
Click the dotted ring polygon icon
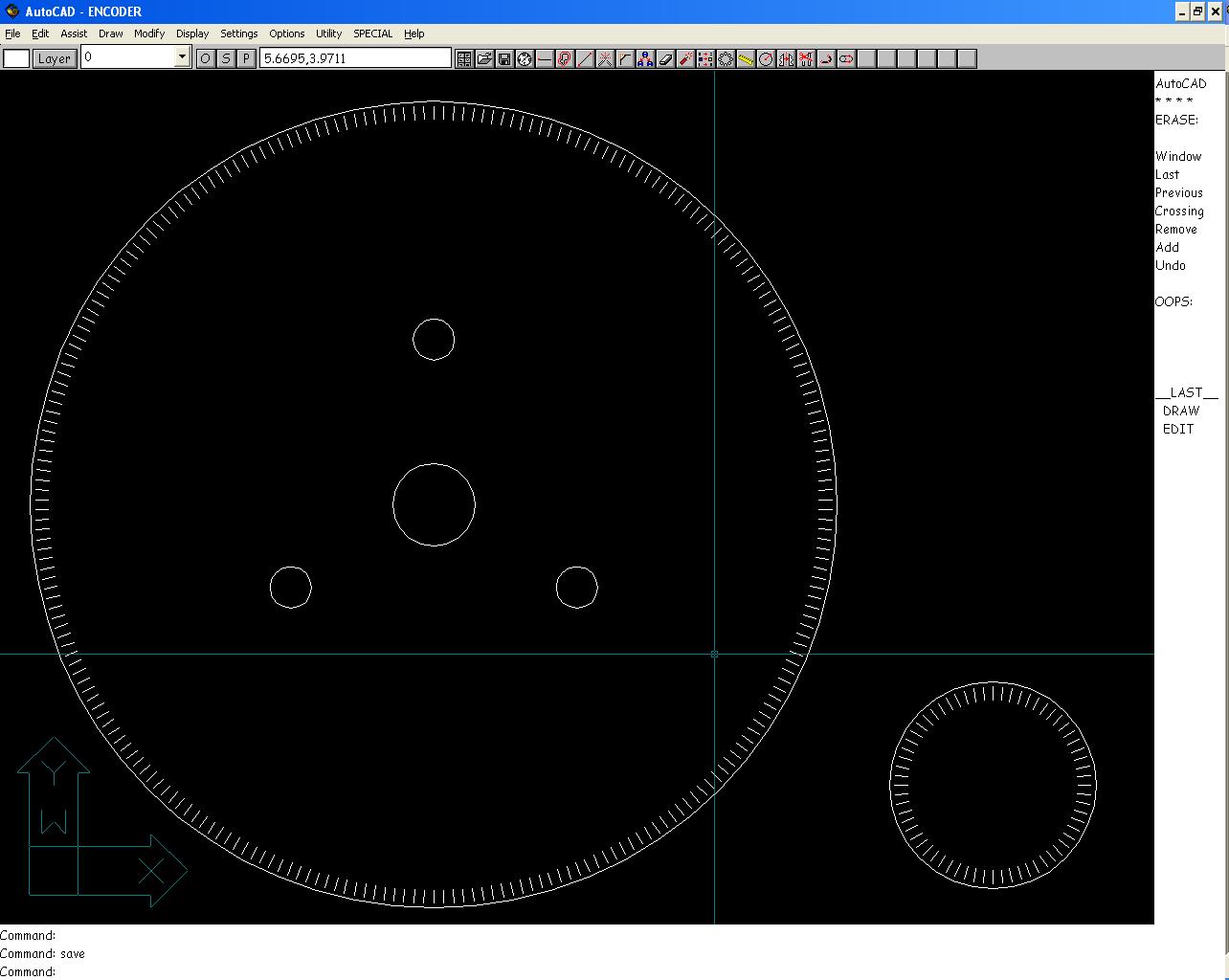tap(726, 58)
